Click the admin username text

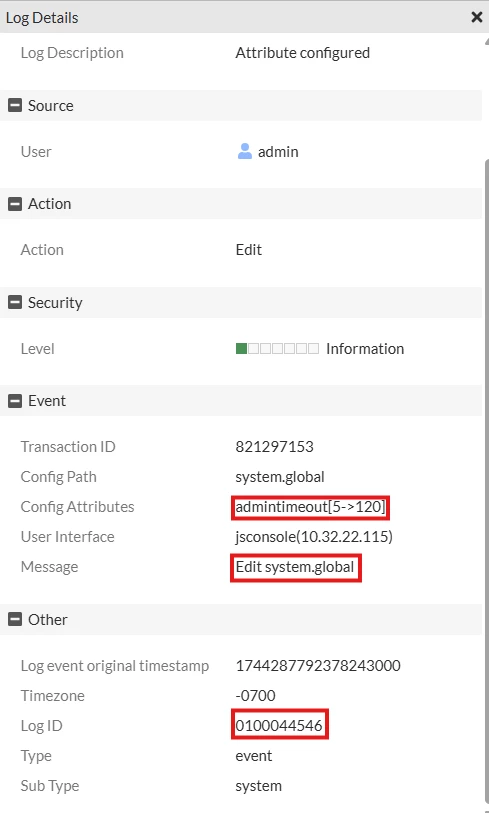[278, 152]
